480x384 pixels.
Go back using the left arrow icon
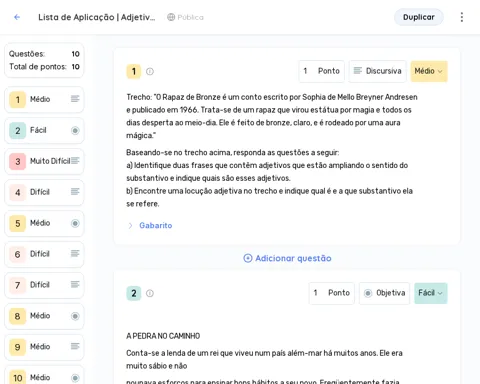pyautogui.click(x=17, y=17)
